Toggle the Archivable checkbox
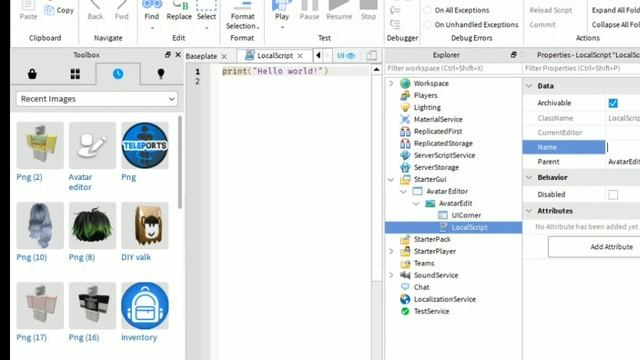Image resolution: width=640 pixels, height=360 pixels. tap(613, 103)
